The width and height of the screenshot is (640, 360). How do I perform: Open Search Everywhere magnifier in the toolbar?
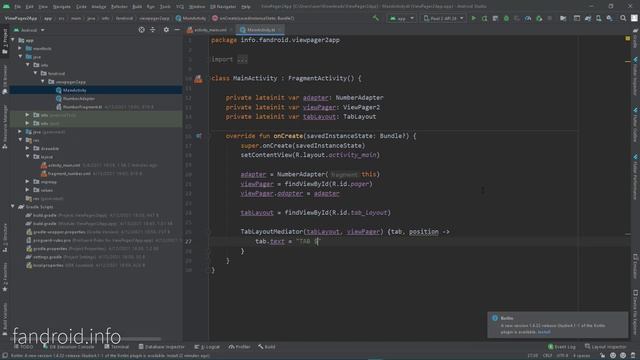(x=623, y=18)
